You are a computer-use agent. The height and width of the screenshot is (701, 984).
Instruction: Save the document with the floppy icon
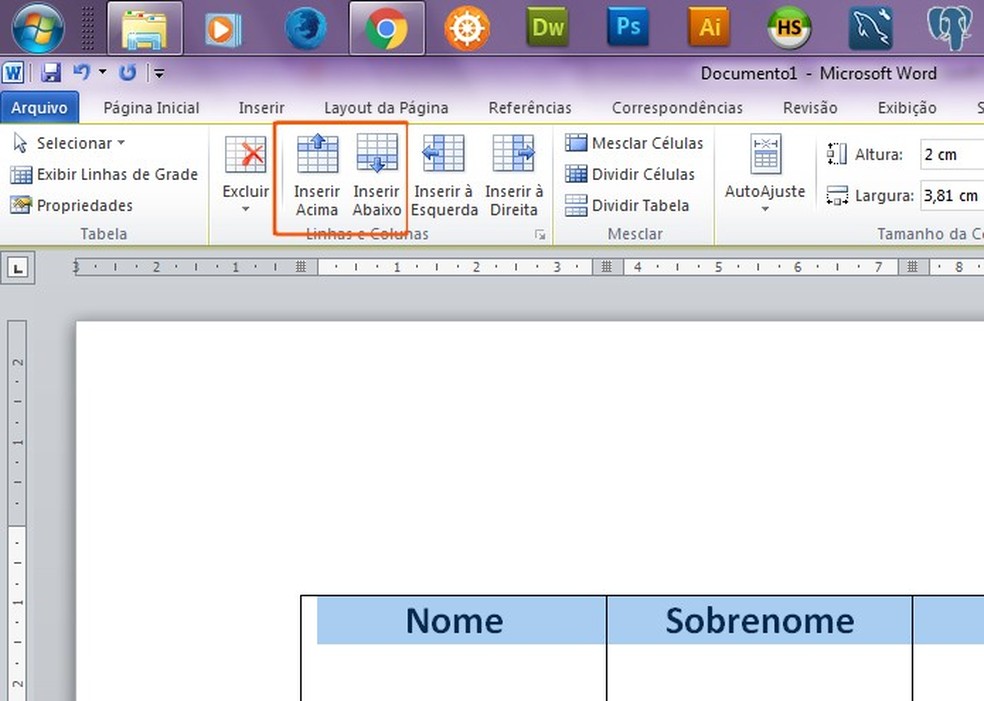pyautogui.click(x=51, y=73)
